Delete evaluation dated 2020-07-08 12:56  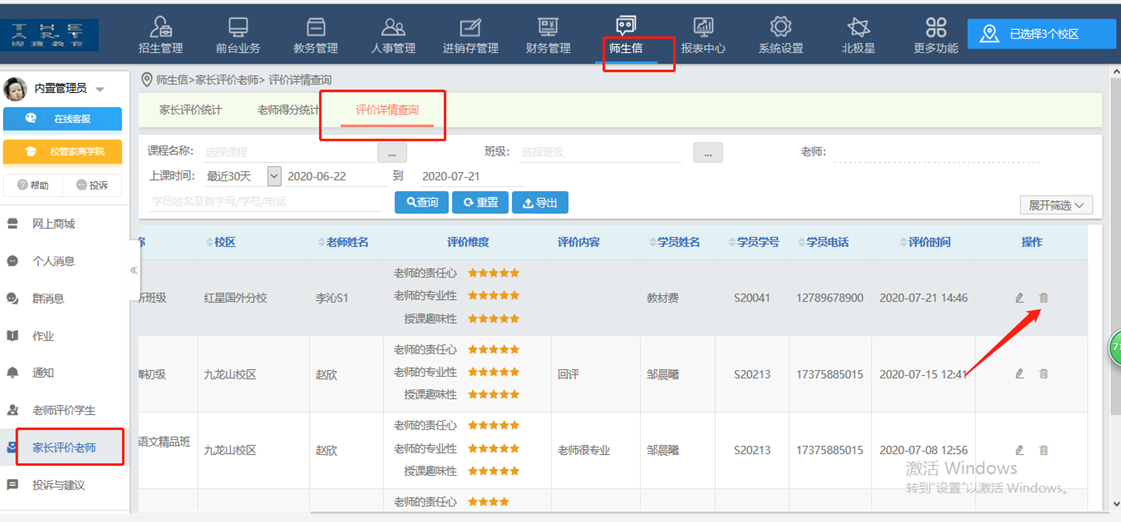click(x=1044, y=450)
